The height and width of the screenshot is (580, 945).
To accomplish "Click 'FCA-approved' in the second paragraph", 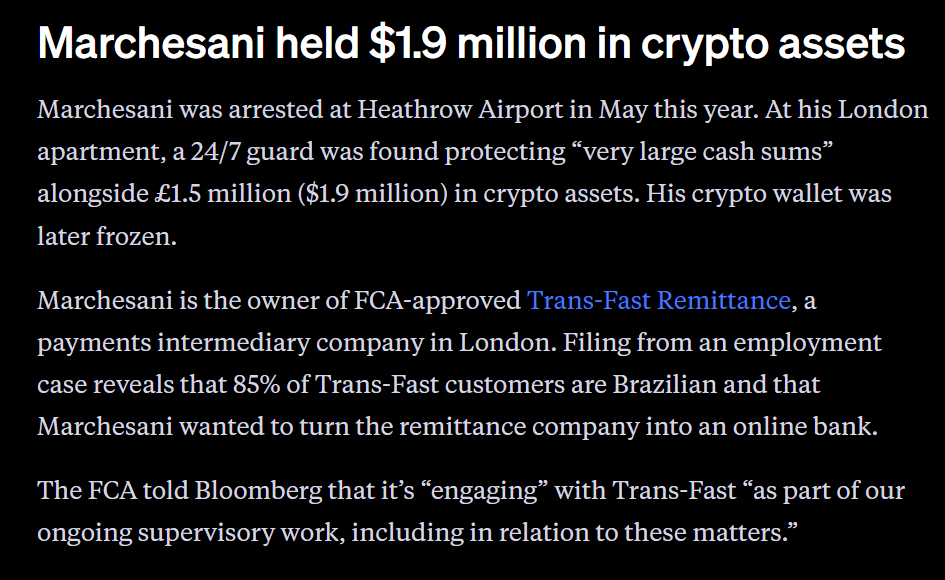I will click(x=438, y=300).
